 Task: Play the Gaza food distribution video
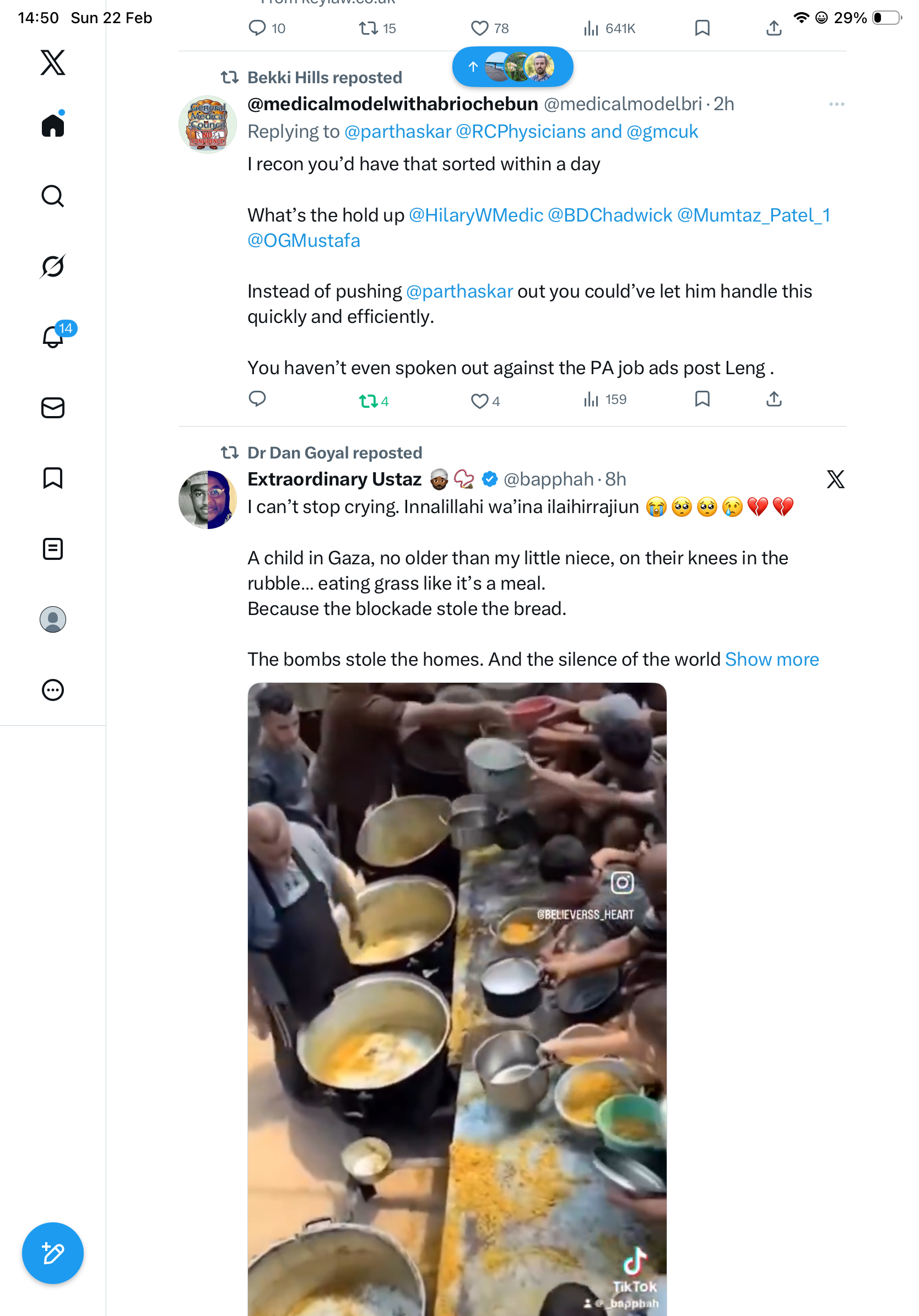[x=457, y=997]
